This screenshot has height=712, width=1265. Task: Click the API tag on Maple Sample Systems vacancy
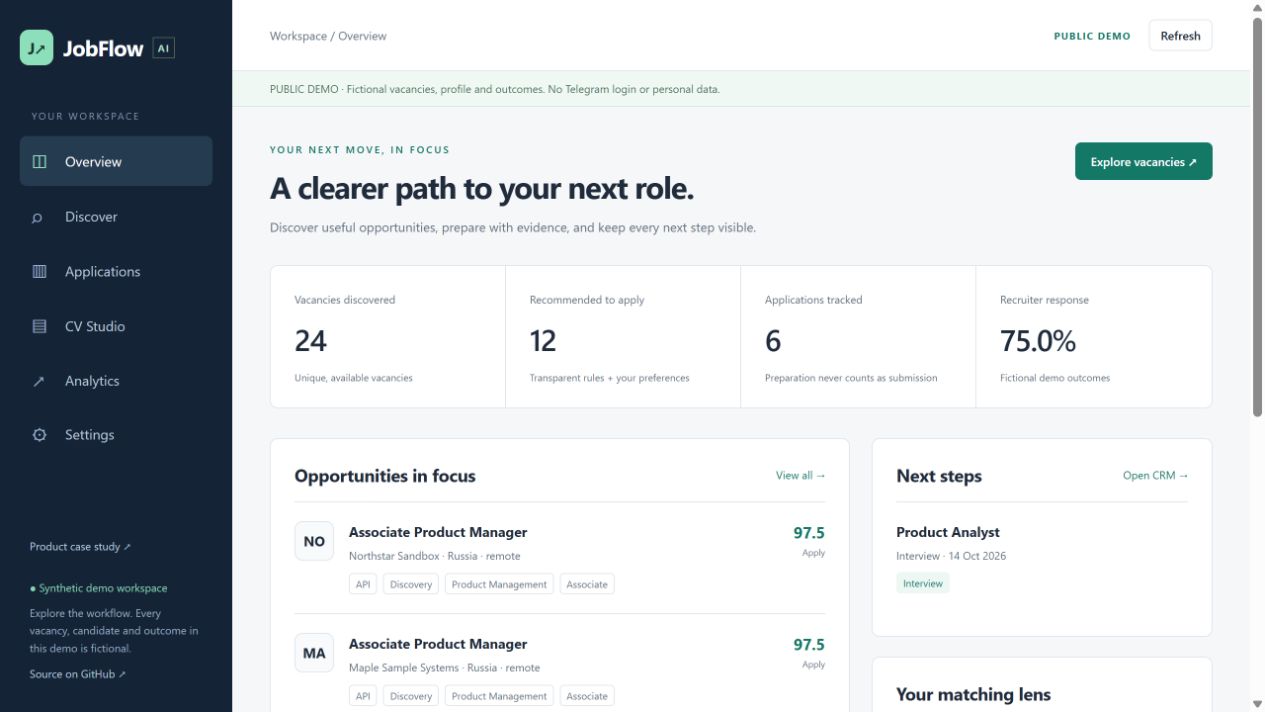point(363,696)
